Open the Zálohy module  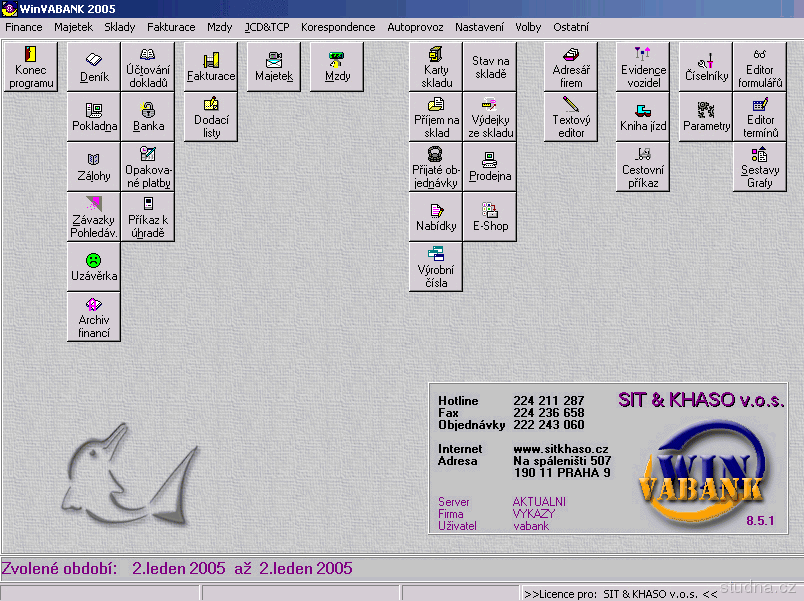94,167
